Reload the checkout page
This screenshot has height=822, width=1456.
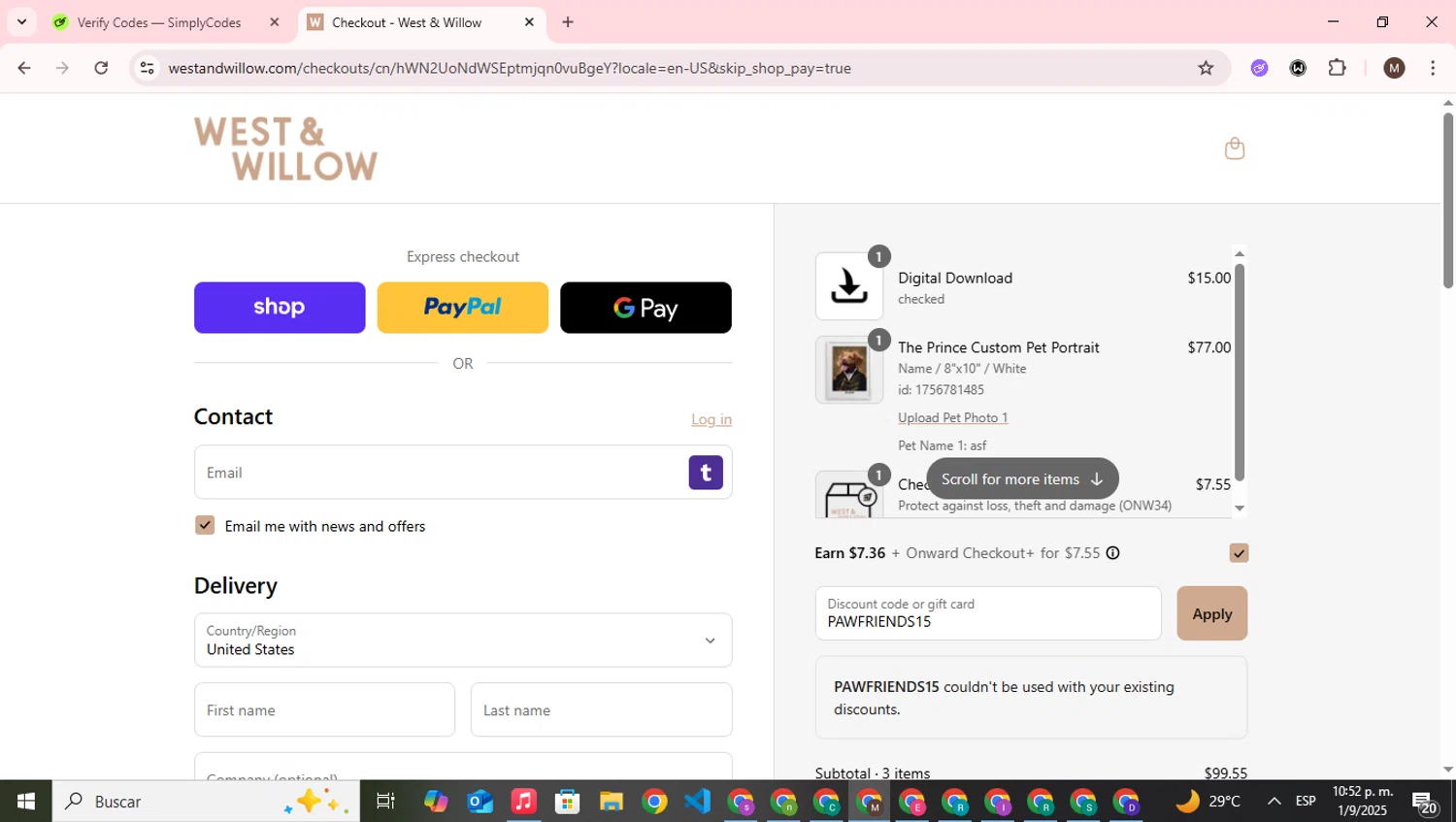(x=101, y=68)
